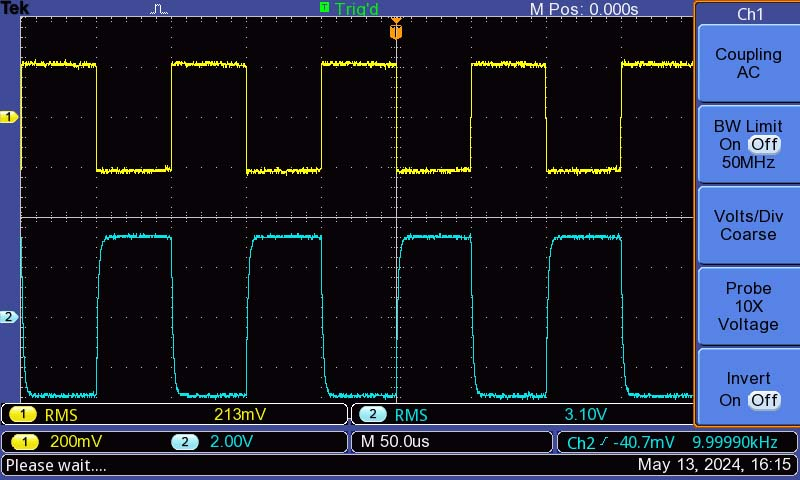Viewport: 800px width, 480px height.
Task: Click the channel 1 badge beside 200mV
Action: (x=23, y=442)
